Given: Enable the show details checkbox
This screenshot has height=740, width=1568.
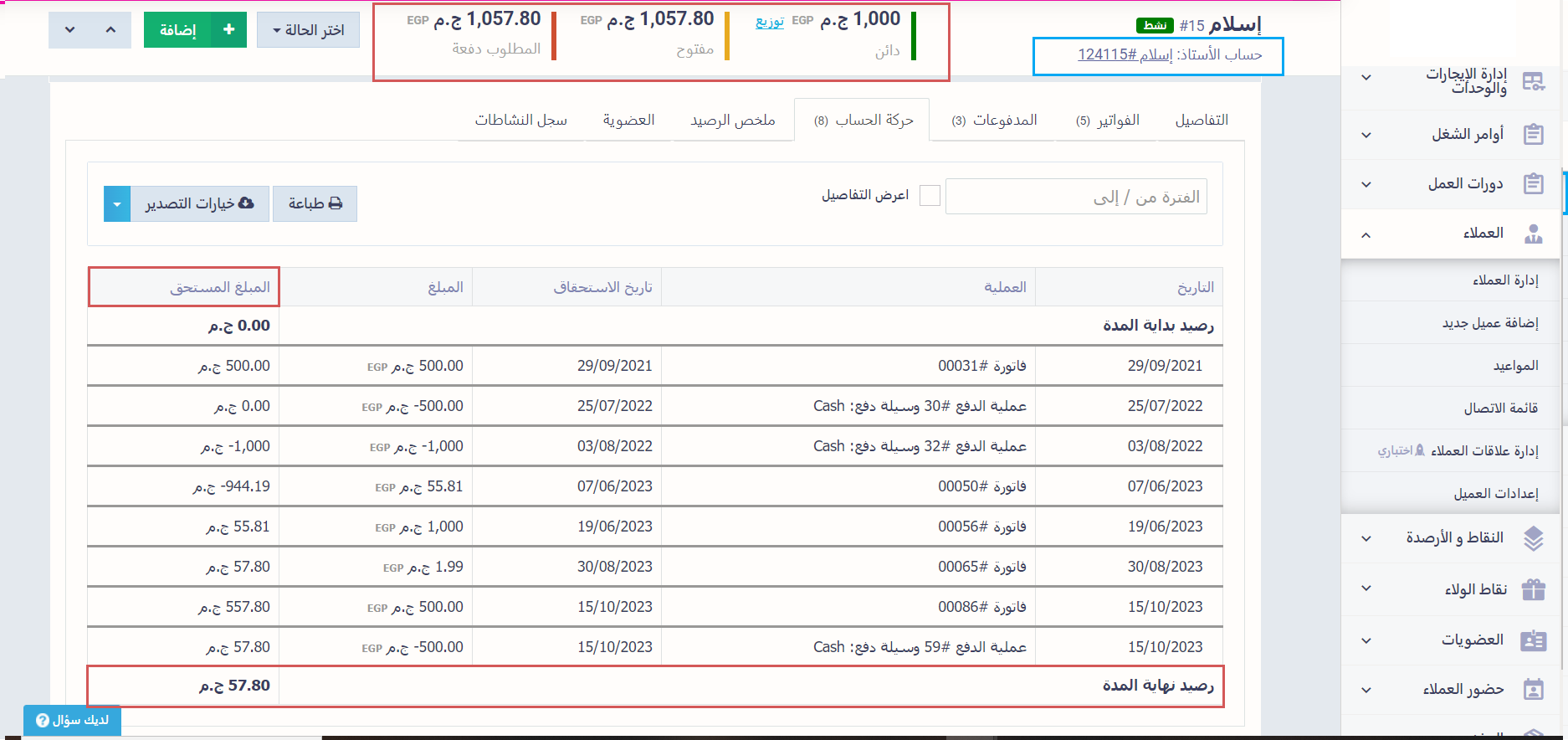Looking at the screenshot, I should [x=930, y=196].
